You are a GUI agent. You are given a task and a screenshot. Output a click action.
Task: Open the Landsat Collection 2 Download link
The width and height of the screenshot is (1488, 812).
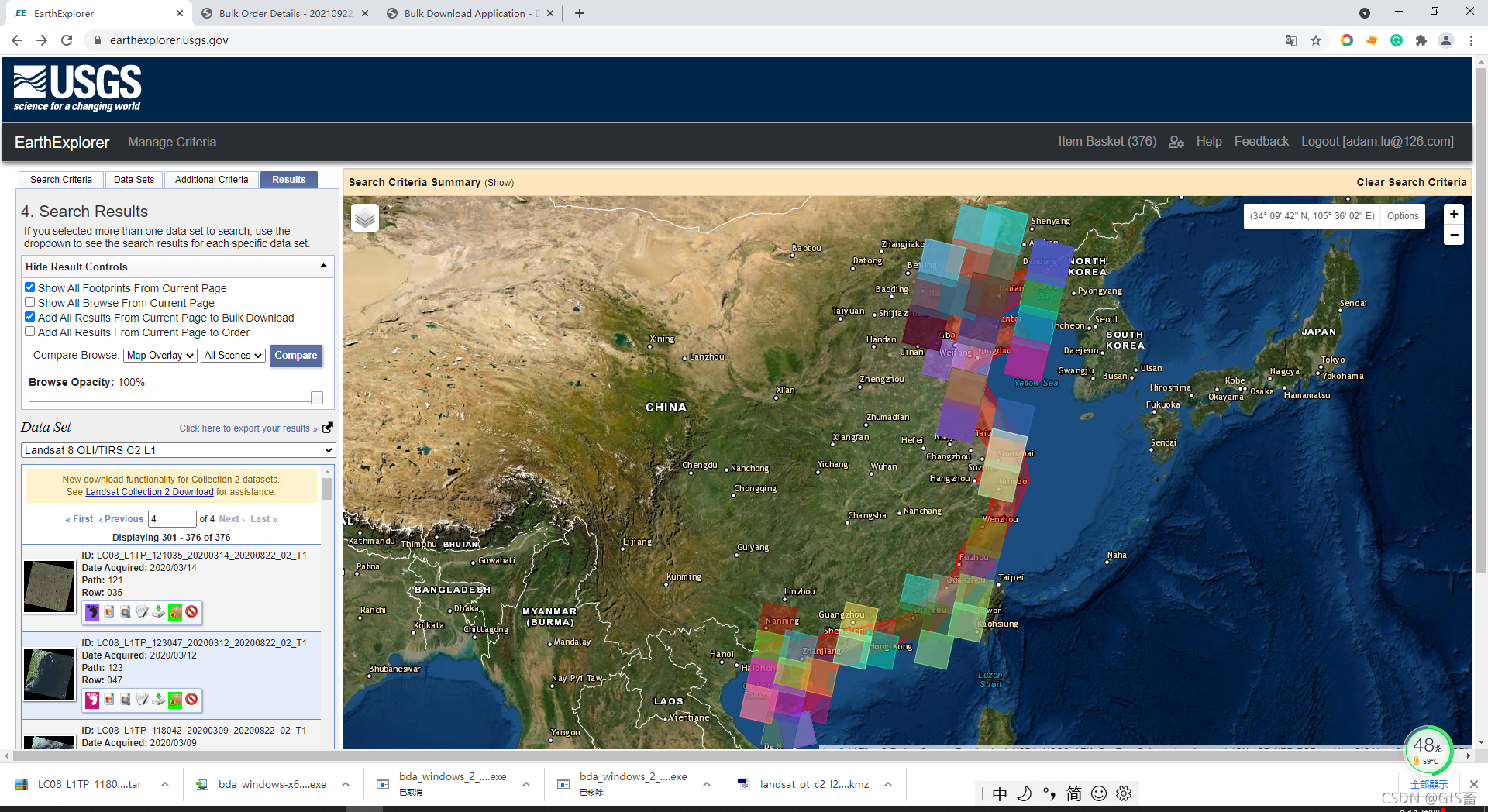[150, 492]
